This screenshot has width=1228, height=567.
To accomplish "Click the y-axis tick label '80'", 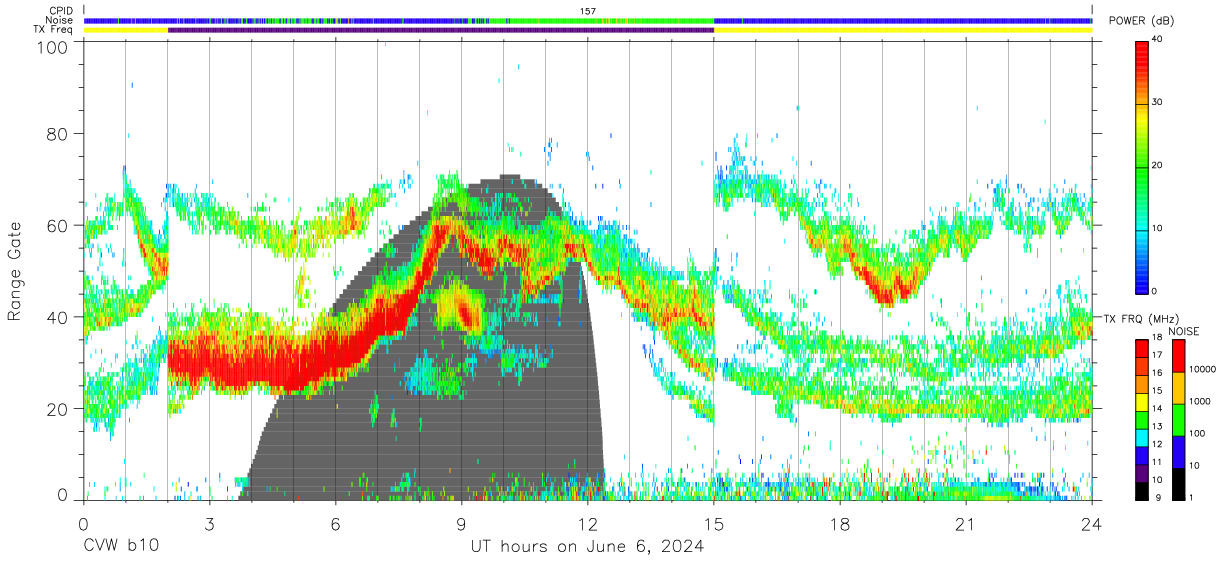I will pyautogui.click(x=57, y=134).
